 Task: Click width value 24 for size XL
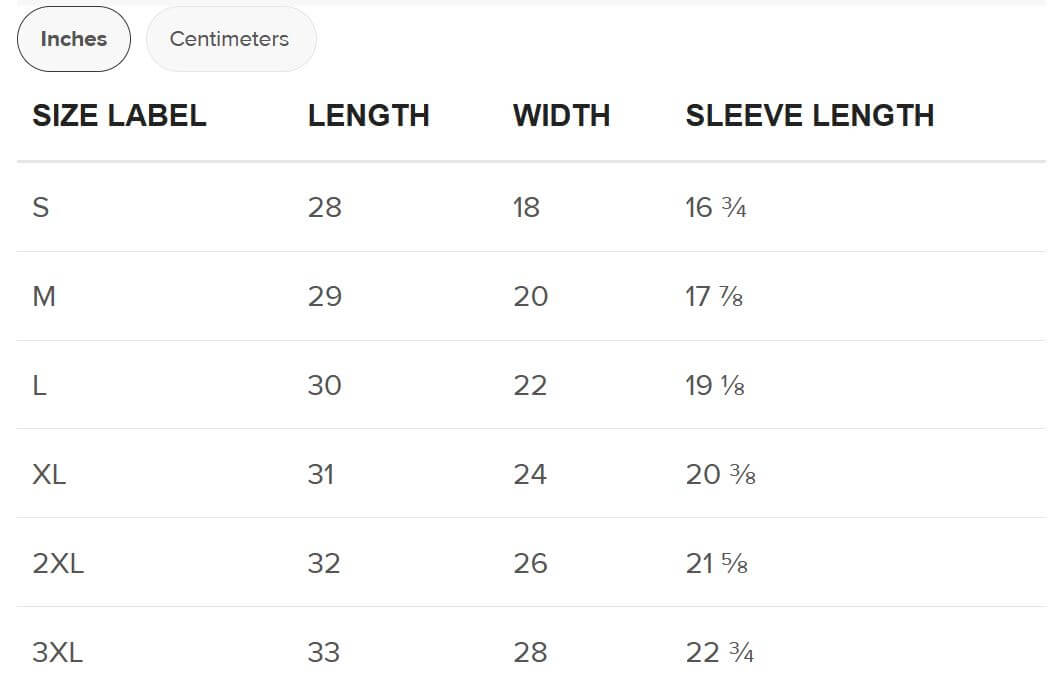(x=530, y=475)
